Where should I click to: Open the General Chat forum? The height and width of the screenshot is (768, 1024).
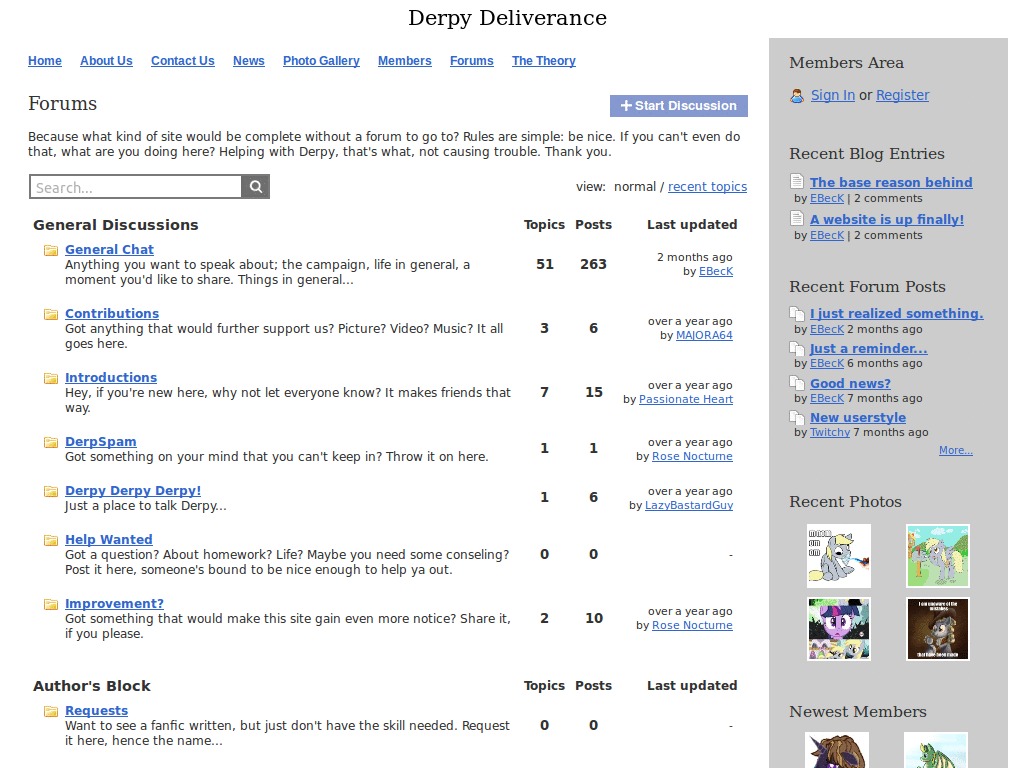109,249
